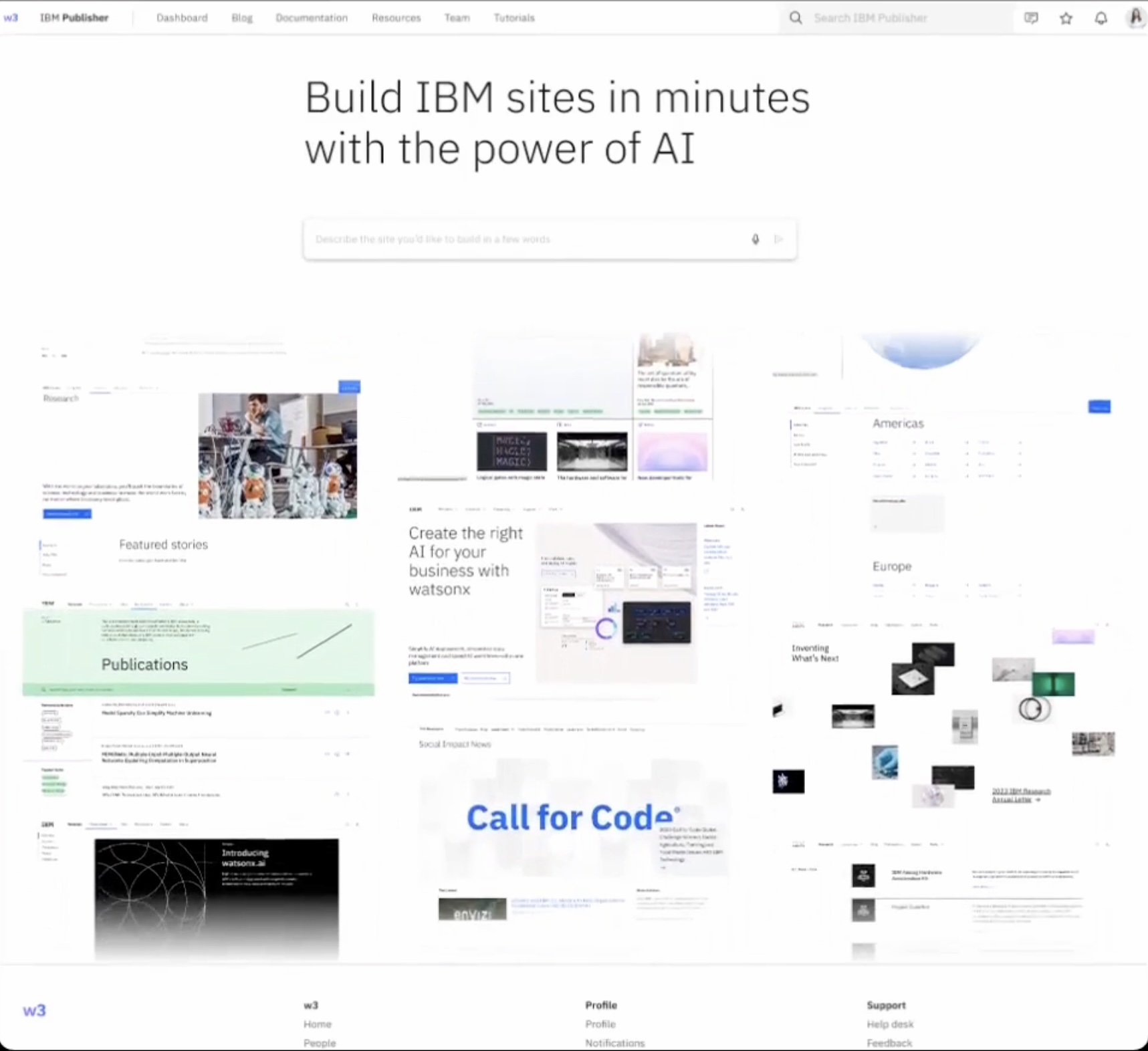
Task: Open the Dashboard nav item
Action: [182, 18]
